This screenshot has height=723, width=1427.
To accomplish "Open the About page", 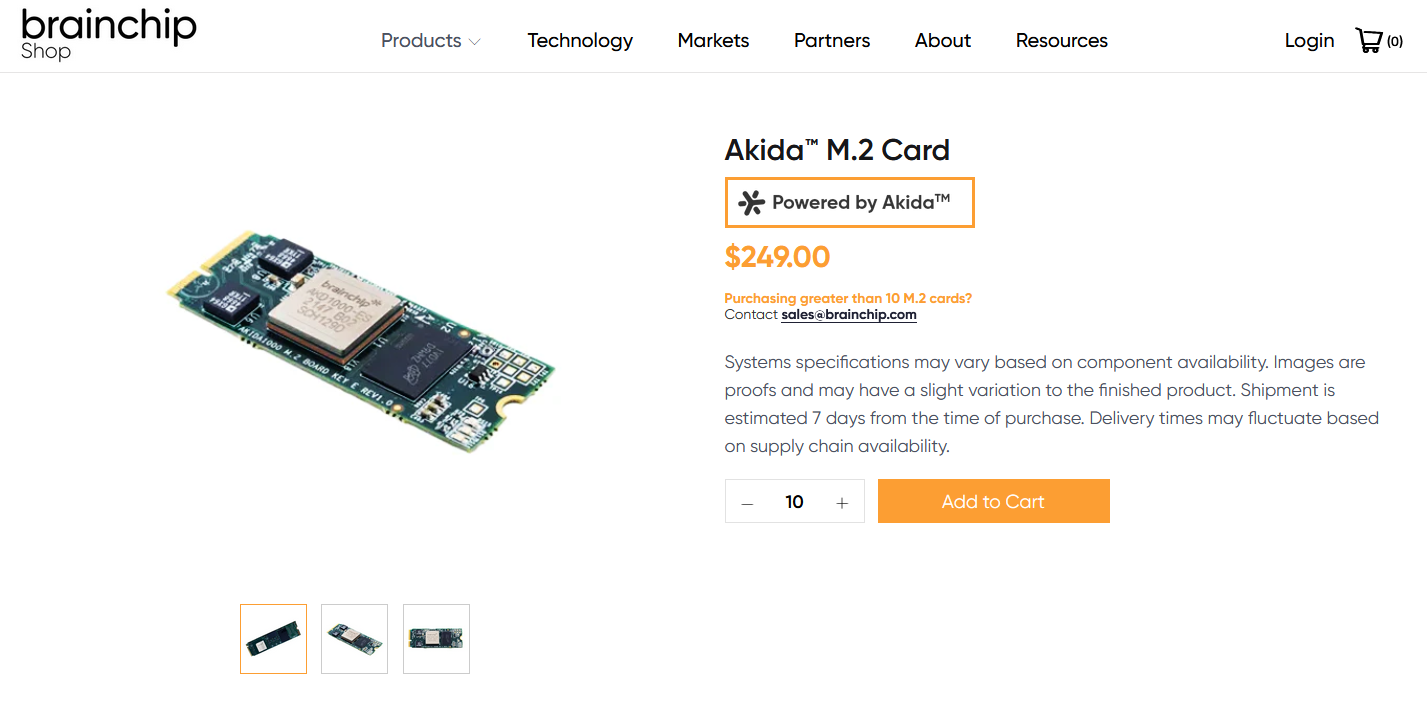I will tap(943, 41).
